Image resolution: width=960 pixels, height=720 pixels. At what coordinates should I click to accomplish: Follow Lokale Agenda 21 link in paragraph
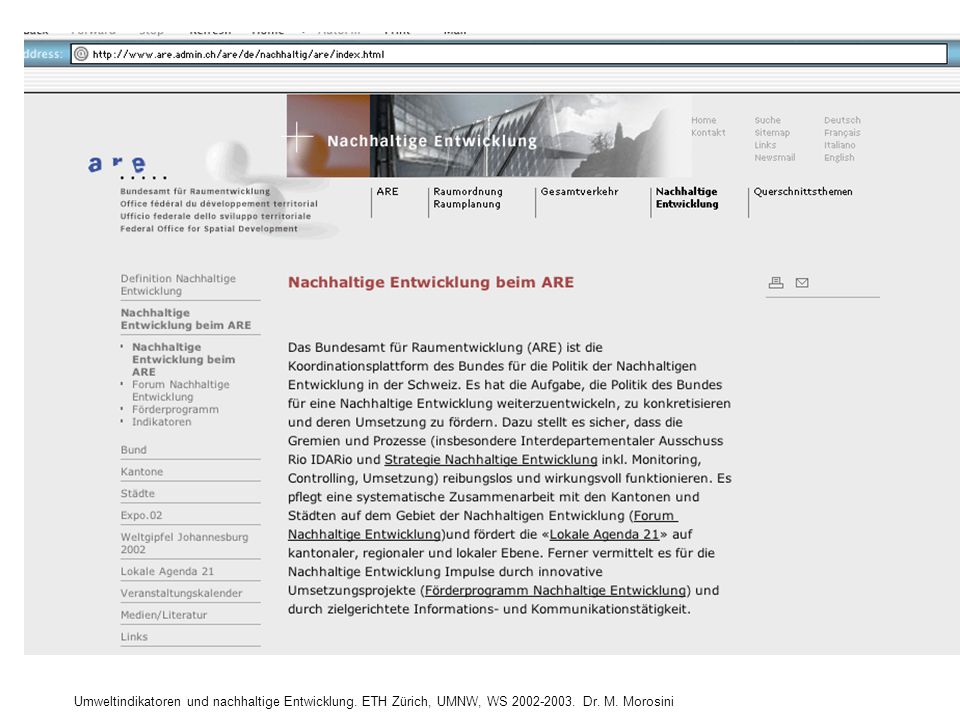604,534
